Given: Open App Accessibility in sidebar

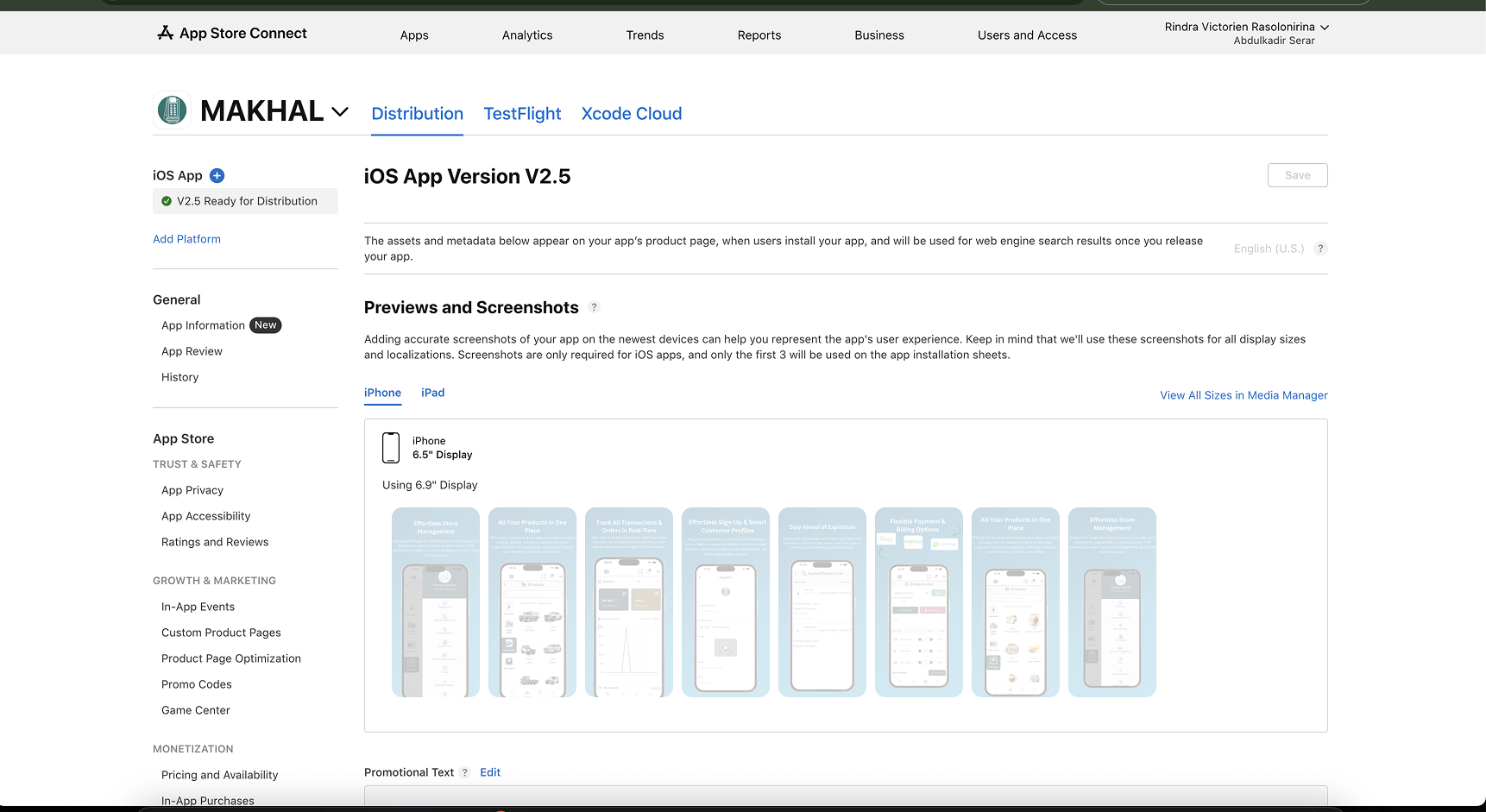Looking at the screenshot, I should pos(205,516).
